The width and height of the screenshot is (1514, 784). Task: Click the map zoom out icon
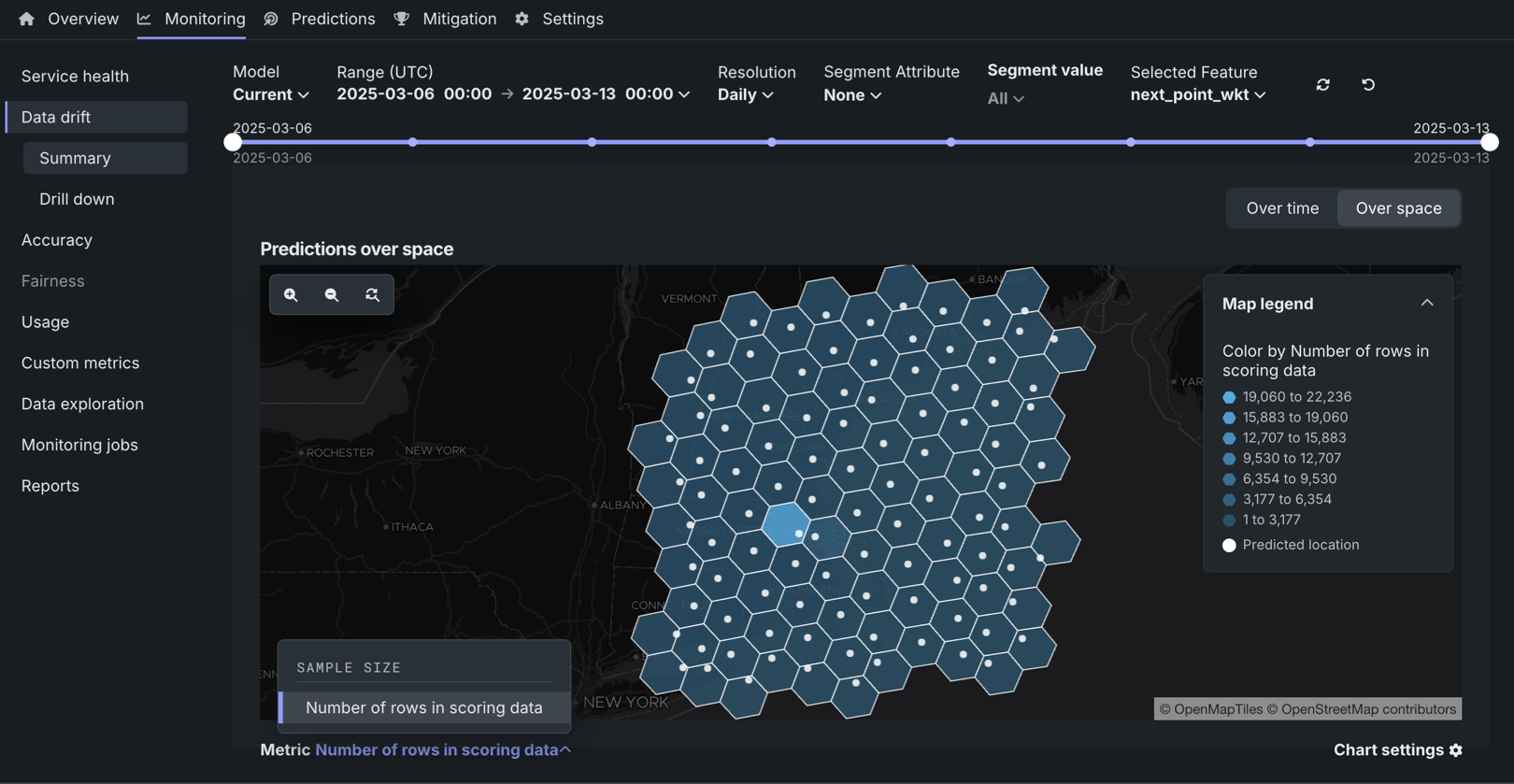pyautogui.click(x=332, y=294)
